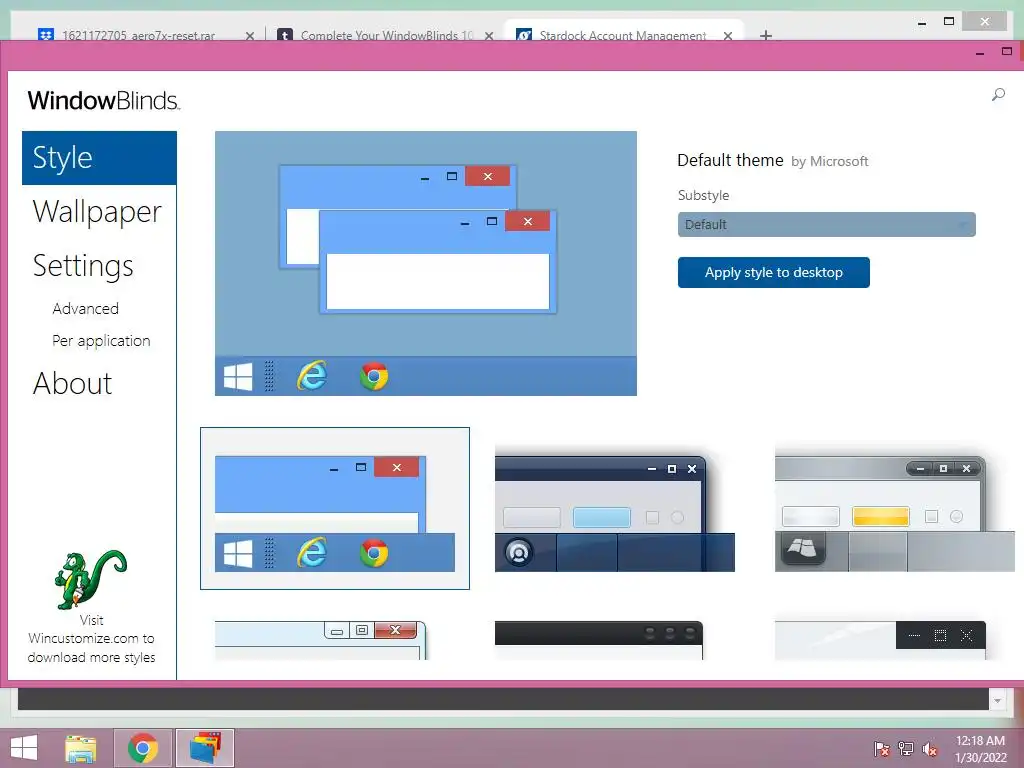Click the Default theme title text

[x=730, y=160]
